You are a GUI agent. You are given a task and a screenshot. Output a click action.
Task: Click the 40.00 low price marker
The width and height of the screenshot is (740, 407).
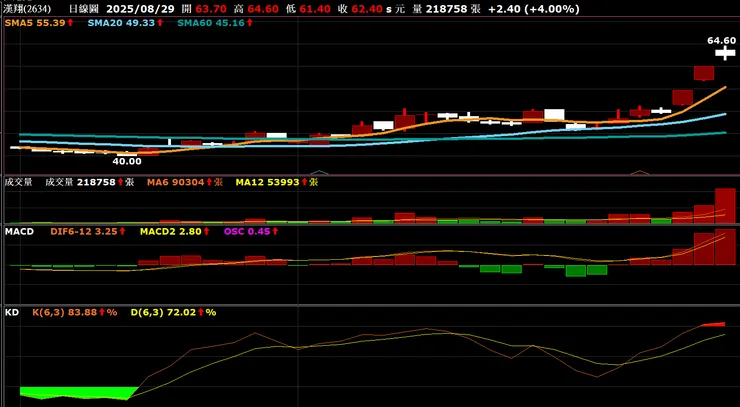click(127, 161)
